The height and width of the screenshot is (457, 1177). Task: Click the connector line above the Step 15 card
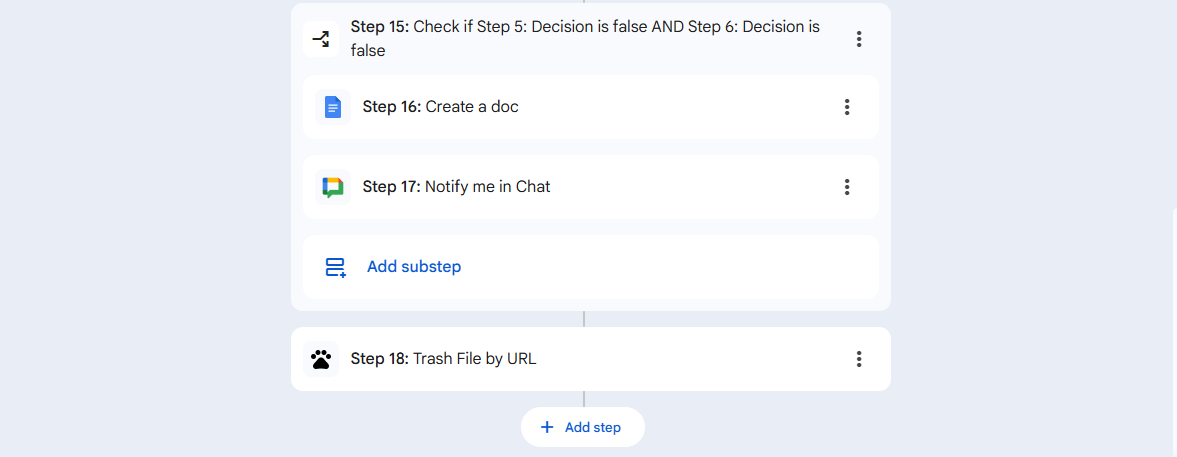click(584, 1)
